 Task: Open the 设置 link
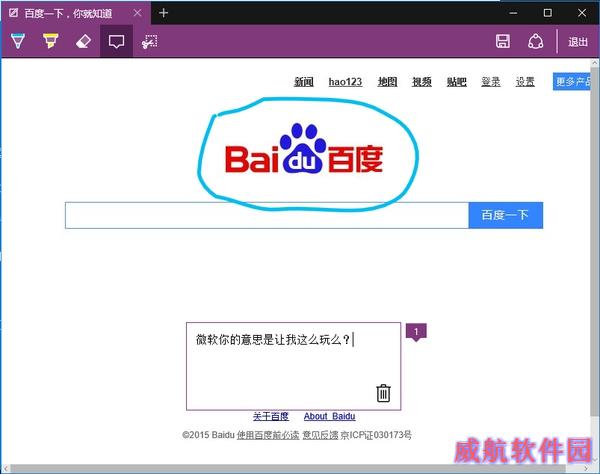[x=525, y=81]
